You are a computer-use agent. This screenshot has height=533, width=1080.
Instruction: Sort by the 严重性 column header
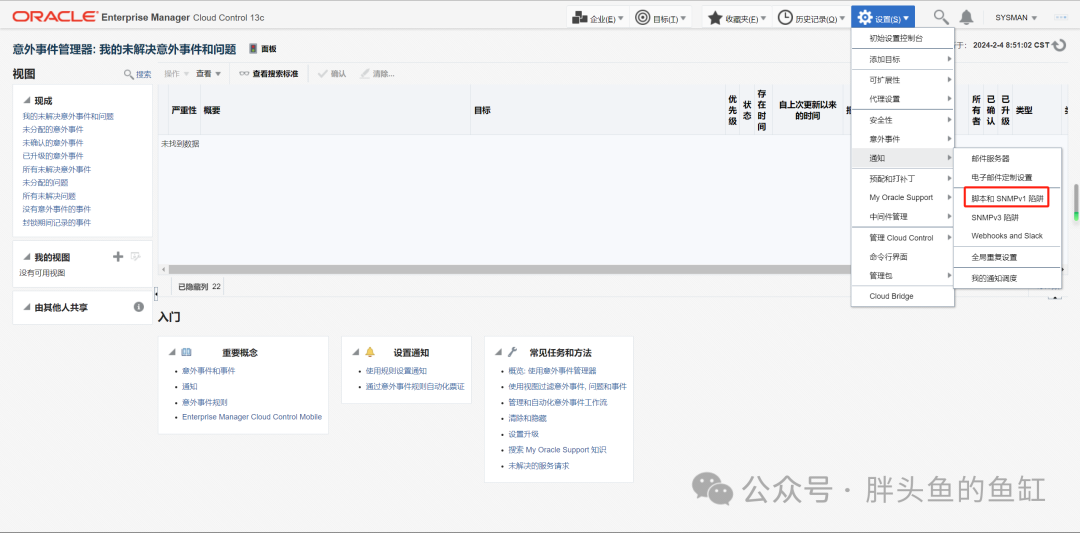pos(184,110)
